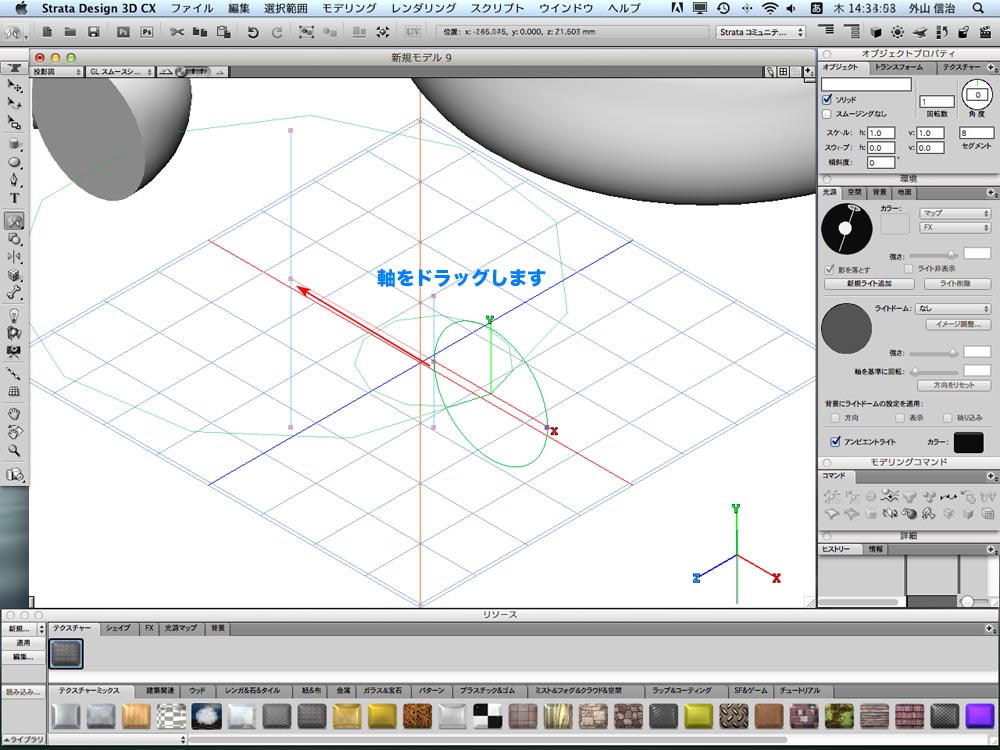
Task: Select the Mirror tool
Action: pos(14,256)
